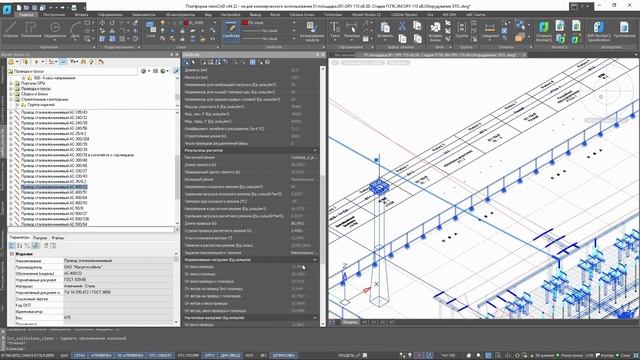Click the Группа group icon
The height and width of the screenshot is (360, 640).
pos(462,29)
